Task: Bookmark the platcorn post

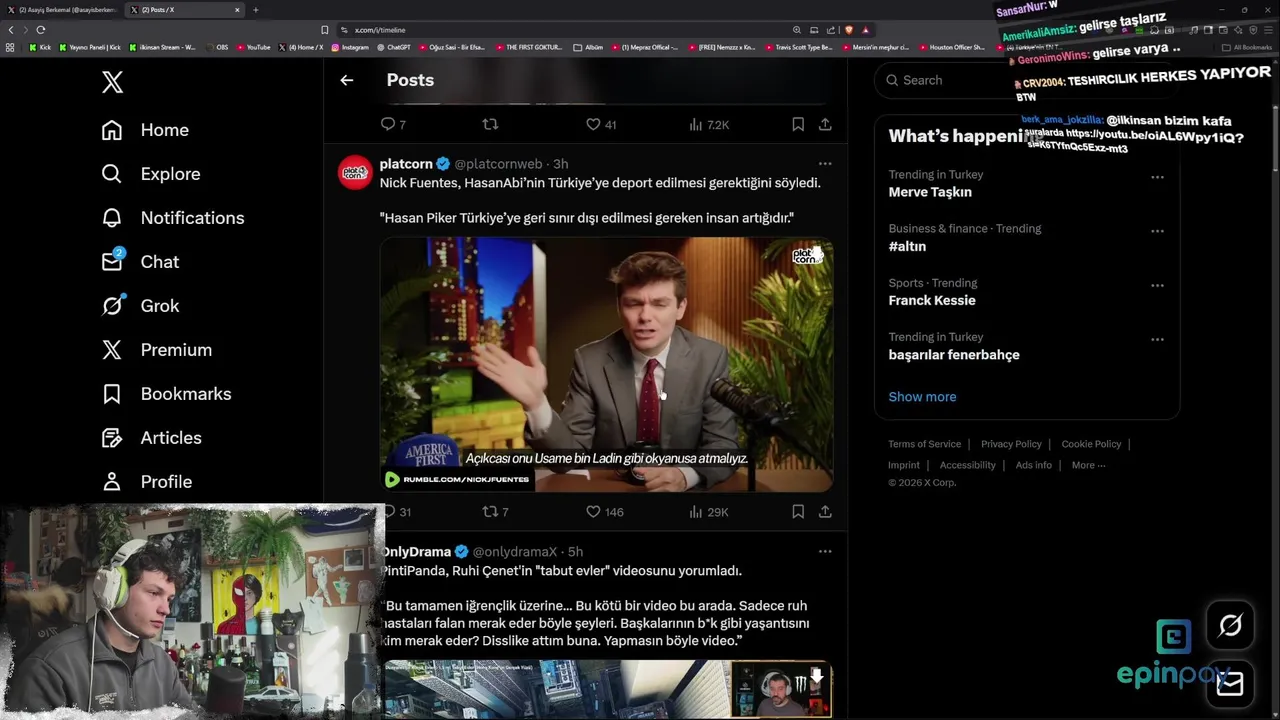Action: (798, 511)
